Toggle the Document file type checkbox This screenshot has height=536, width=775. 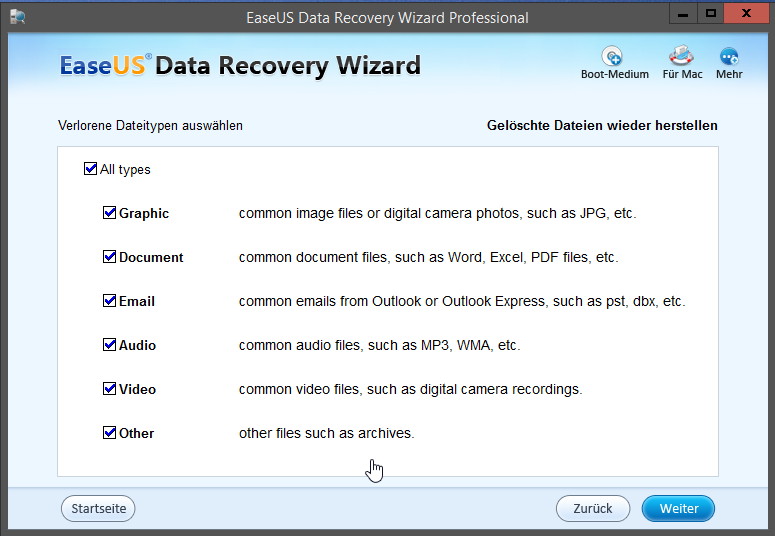109,257
